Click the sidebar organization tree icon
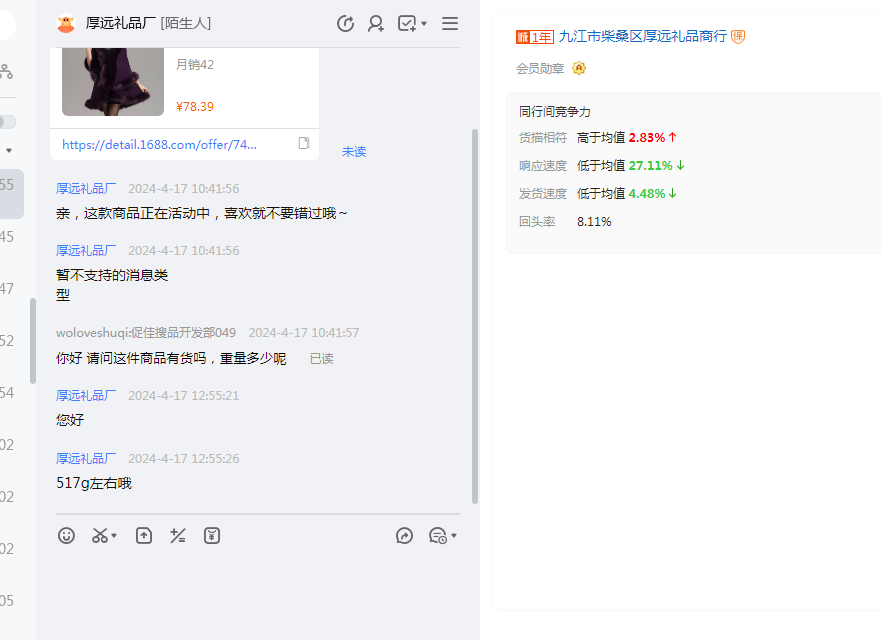The height and width of the screenshot is (640, 881). click(6, 71)
